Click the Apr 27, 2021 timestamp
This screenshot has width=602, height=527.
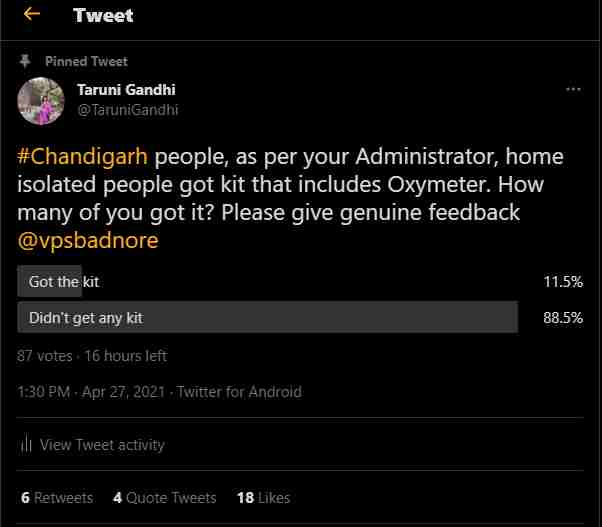tap(123, 392)
